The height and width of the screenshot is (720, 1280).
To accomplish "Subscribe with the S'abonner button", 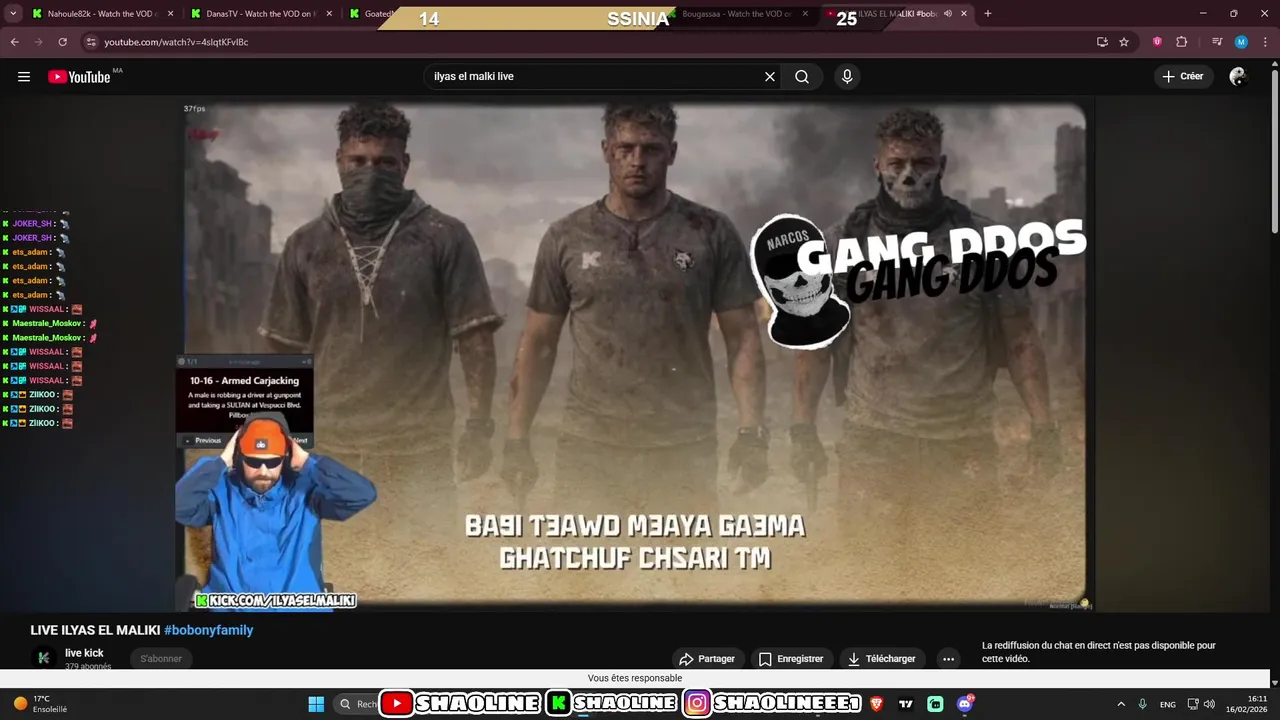I will coord(161,659).
